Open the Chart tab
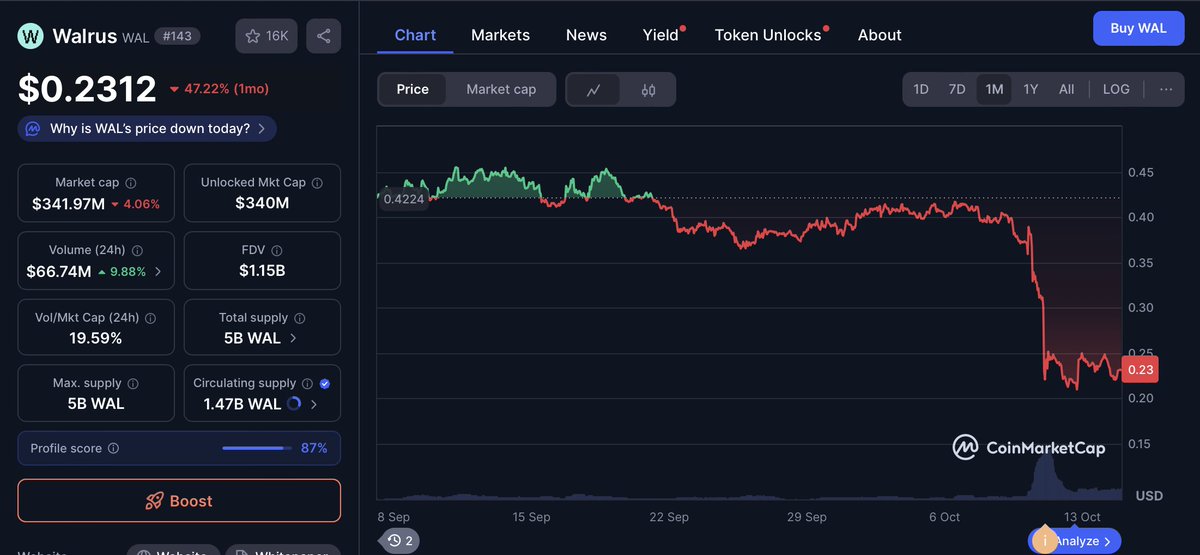1200x555 pixels. click(x=415, y=35)
